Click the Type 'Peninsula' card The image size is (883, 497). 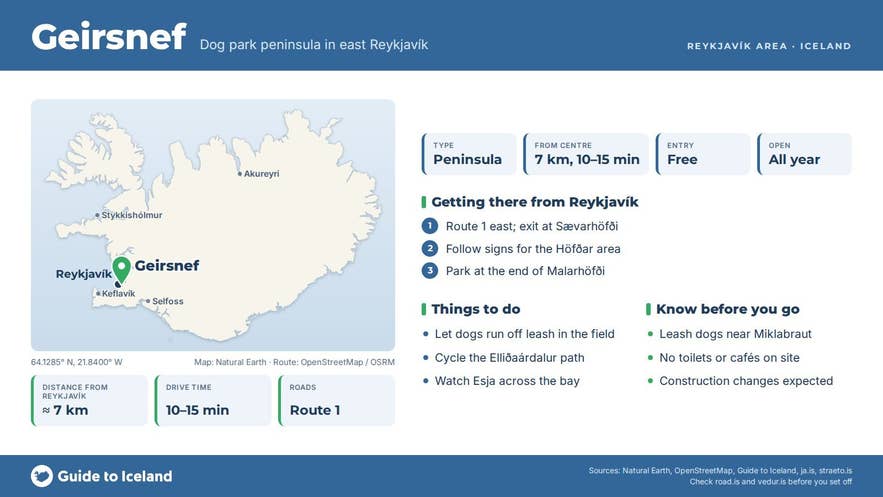point(469,154)
